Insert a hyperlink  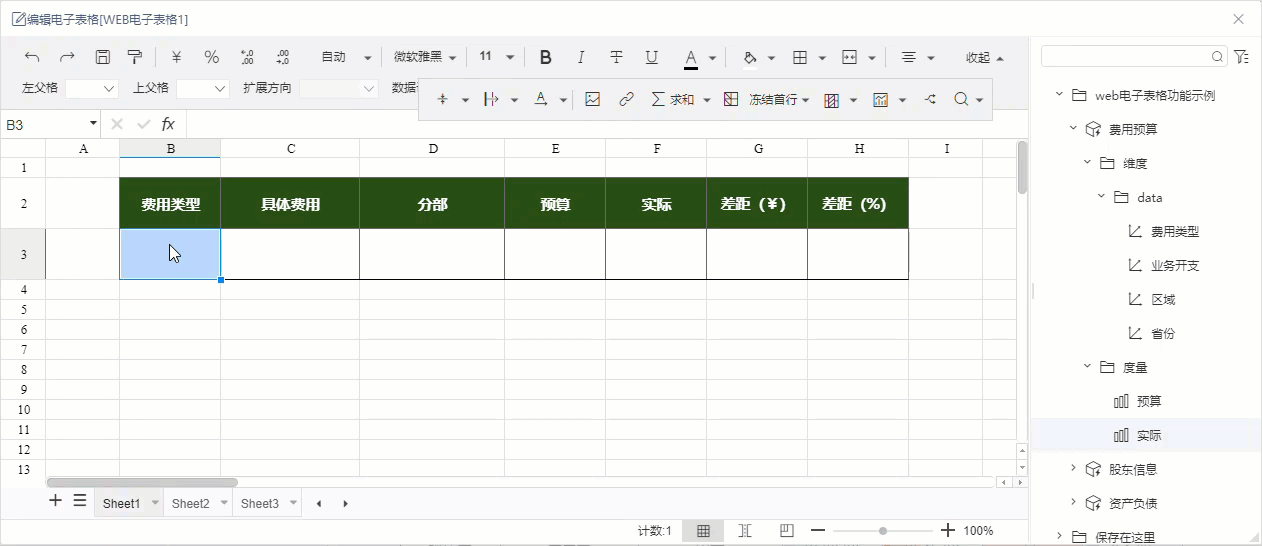point(626,99)
